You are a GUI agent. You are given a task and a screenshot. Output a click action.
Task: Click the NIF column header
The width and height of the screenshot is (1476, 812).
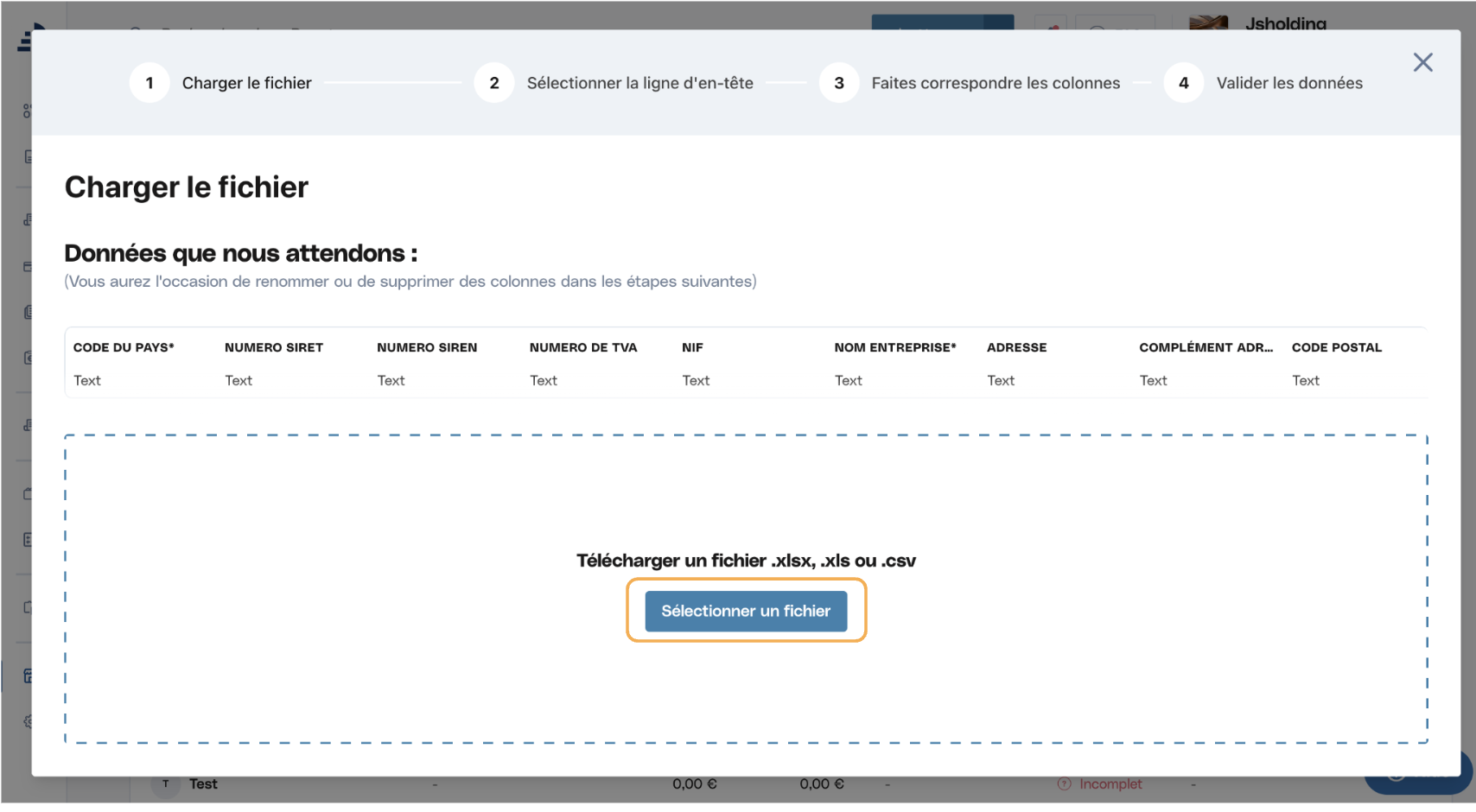click(692, 347)
